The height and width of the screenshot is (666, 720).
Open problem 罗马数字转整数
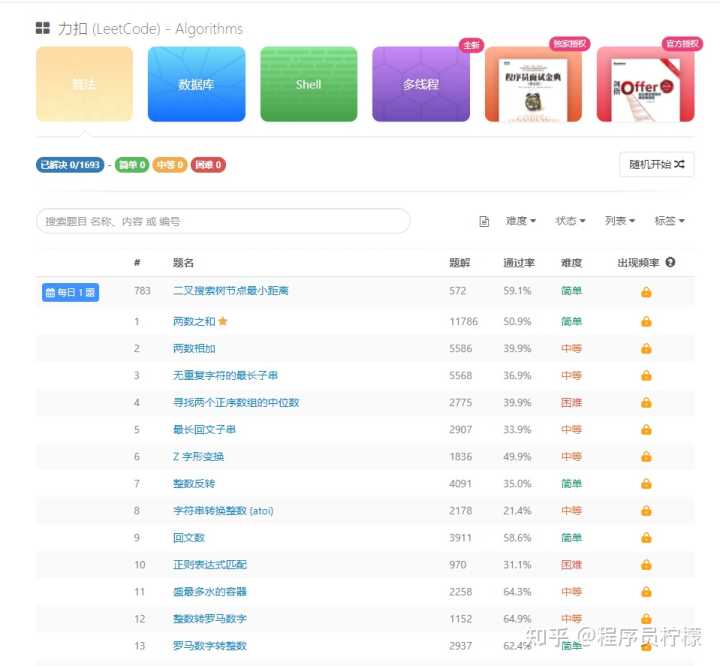point(209,645)
